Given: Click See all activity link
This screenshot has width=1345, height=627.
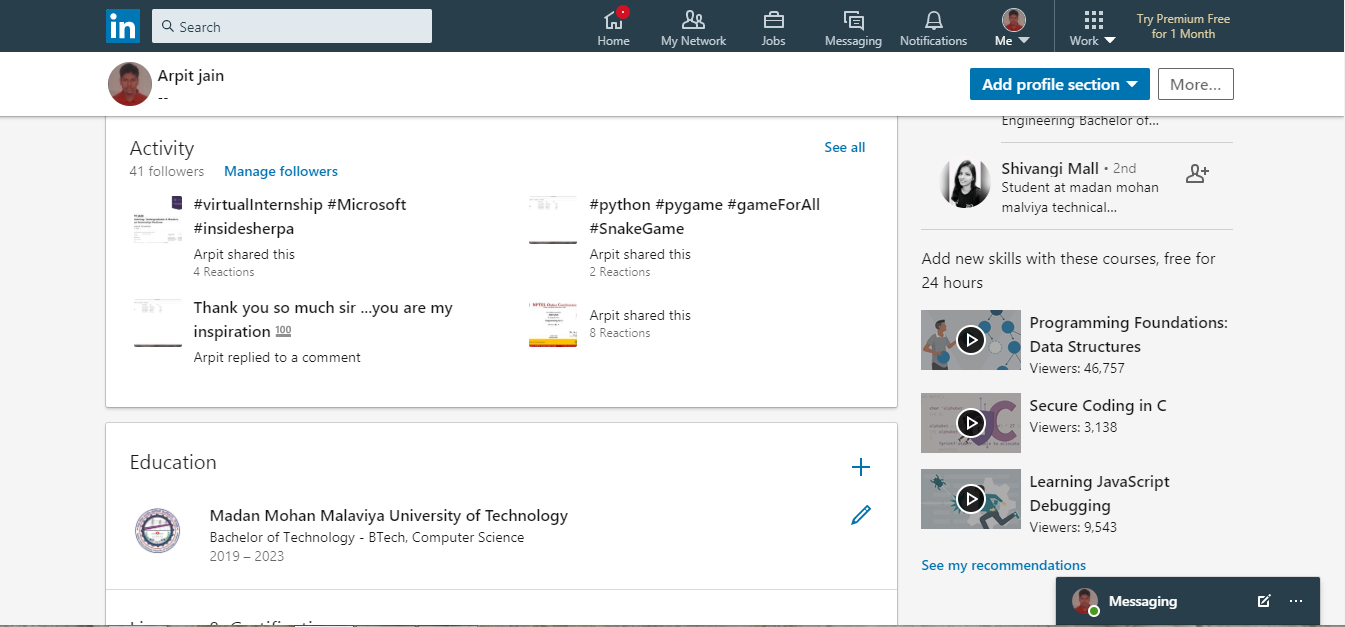Looking at the screenshot, I should [x=844, y=147].
